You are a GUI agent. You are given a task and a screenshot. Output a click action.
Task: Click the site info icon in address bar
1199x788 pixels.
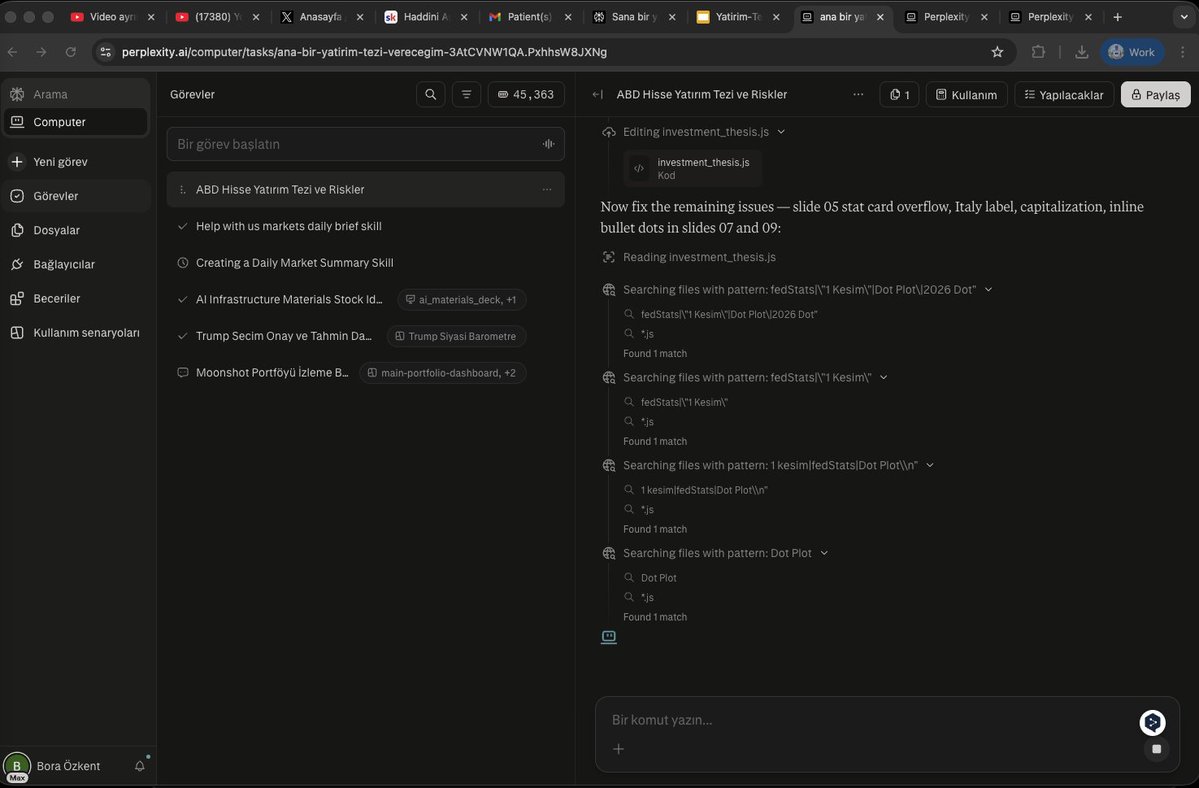pos(106,52)
